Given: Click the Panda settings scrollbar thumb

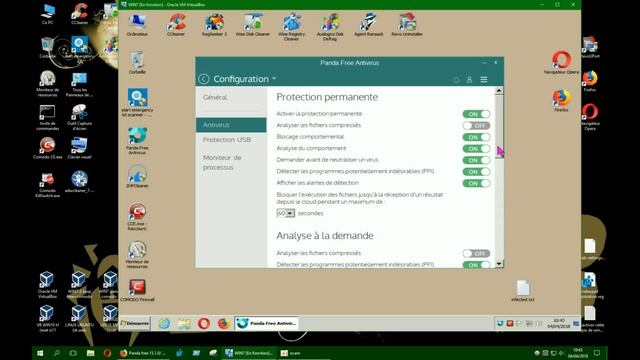Looking at the screenshot, I should click(499, 127).
